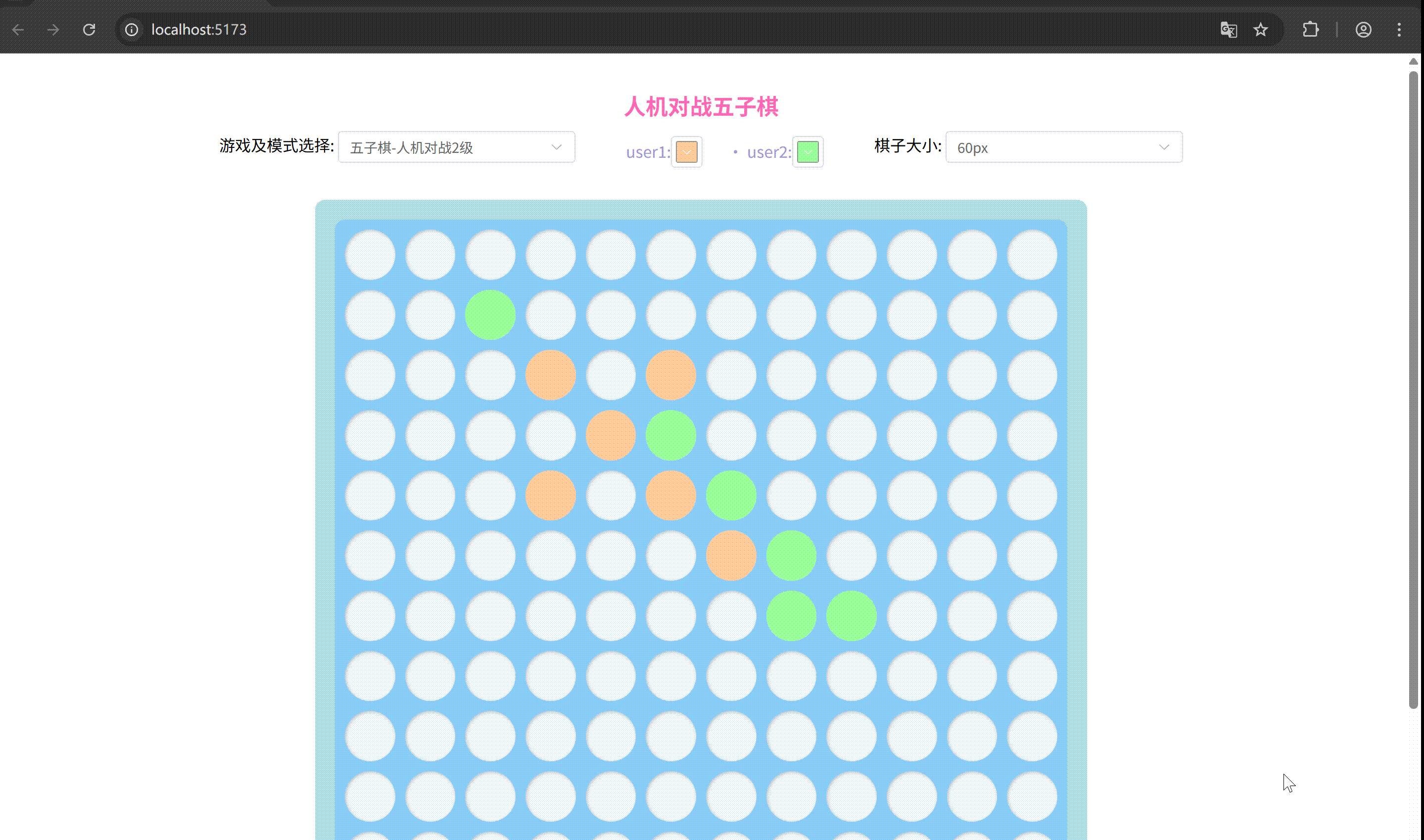1424x840 pixels.
Task: Open the Chrome three-dot menu
Action: [1399, 29]
